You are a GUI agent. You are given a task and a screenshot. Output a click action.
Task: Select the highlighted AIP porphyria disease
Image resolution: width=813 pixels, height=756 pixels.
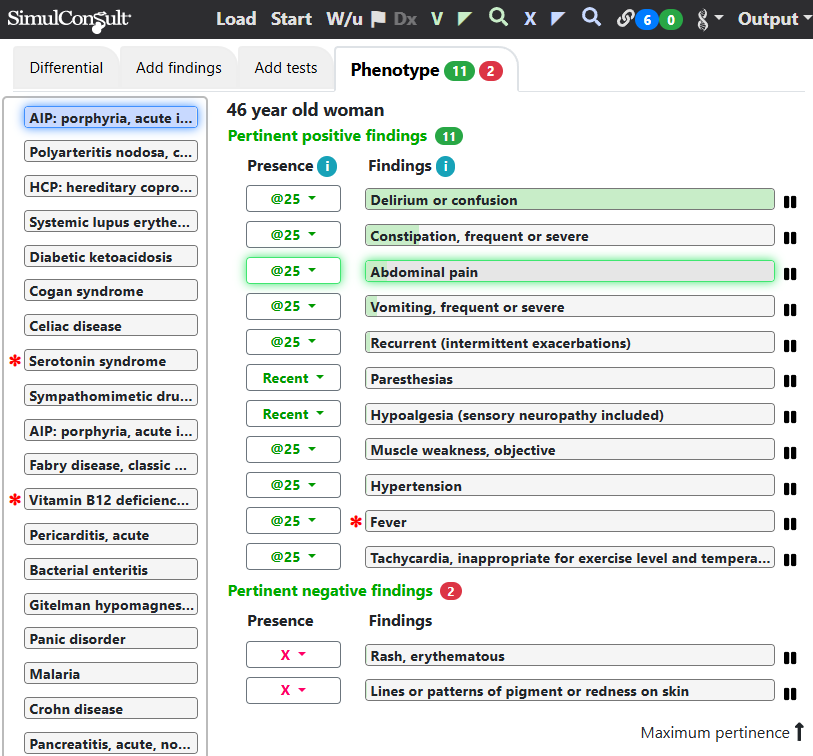point(111,117)
